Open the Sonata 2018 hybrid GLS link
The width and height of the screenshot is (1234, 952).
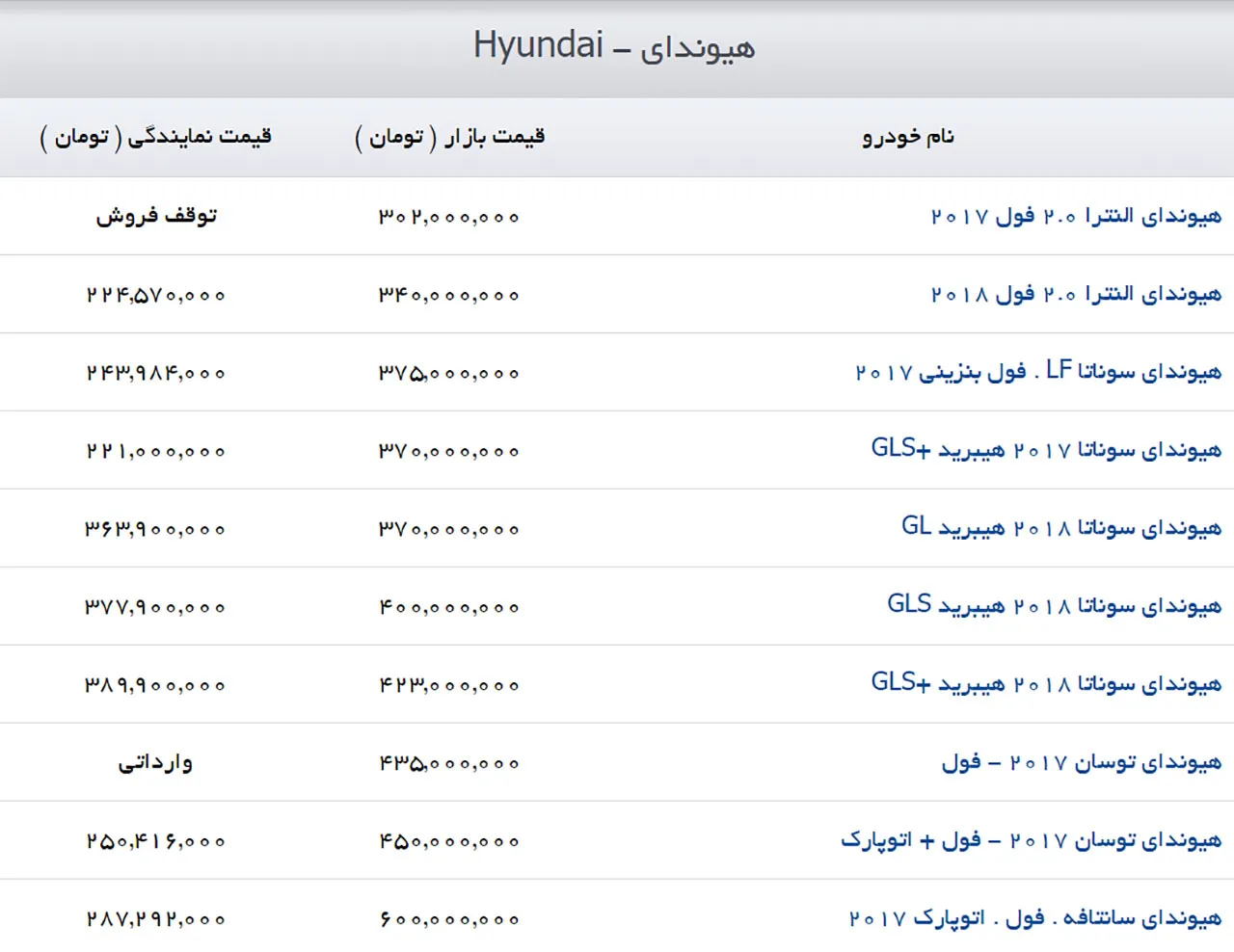[1055, 606]
